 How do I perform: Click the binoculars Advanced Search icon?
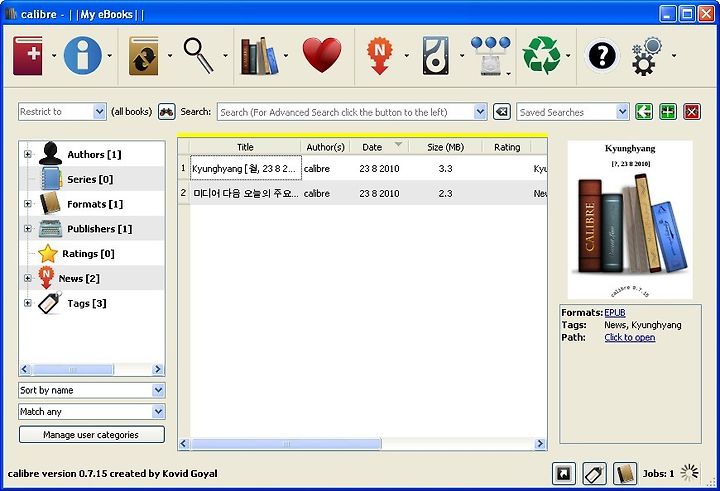pos(167,112)
